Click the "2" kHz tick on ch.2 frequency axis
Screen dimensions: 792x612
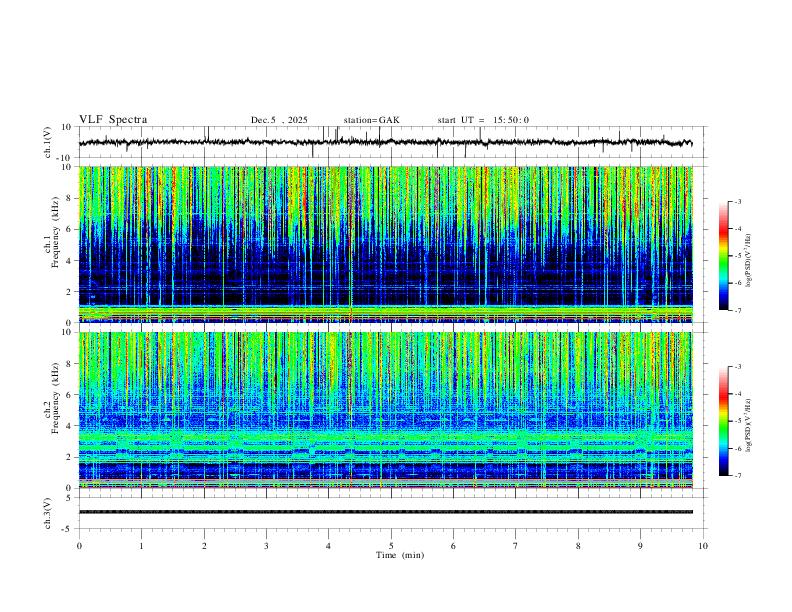69,457
